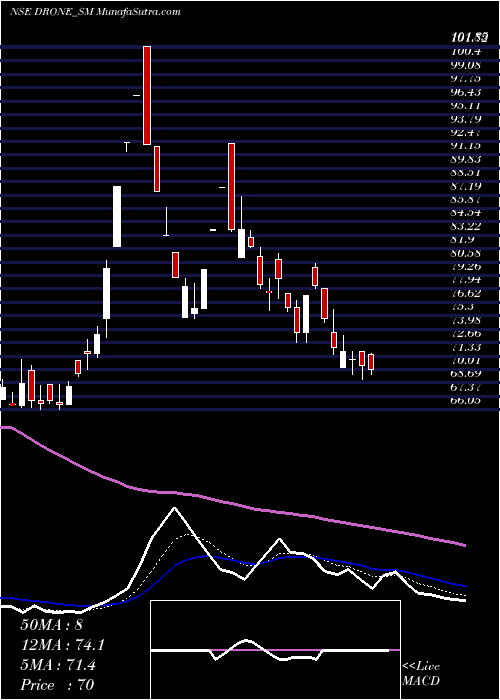Click the 66.05 price axis label

(x=465, y=400)
